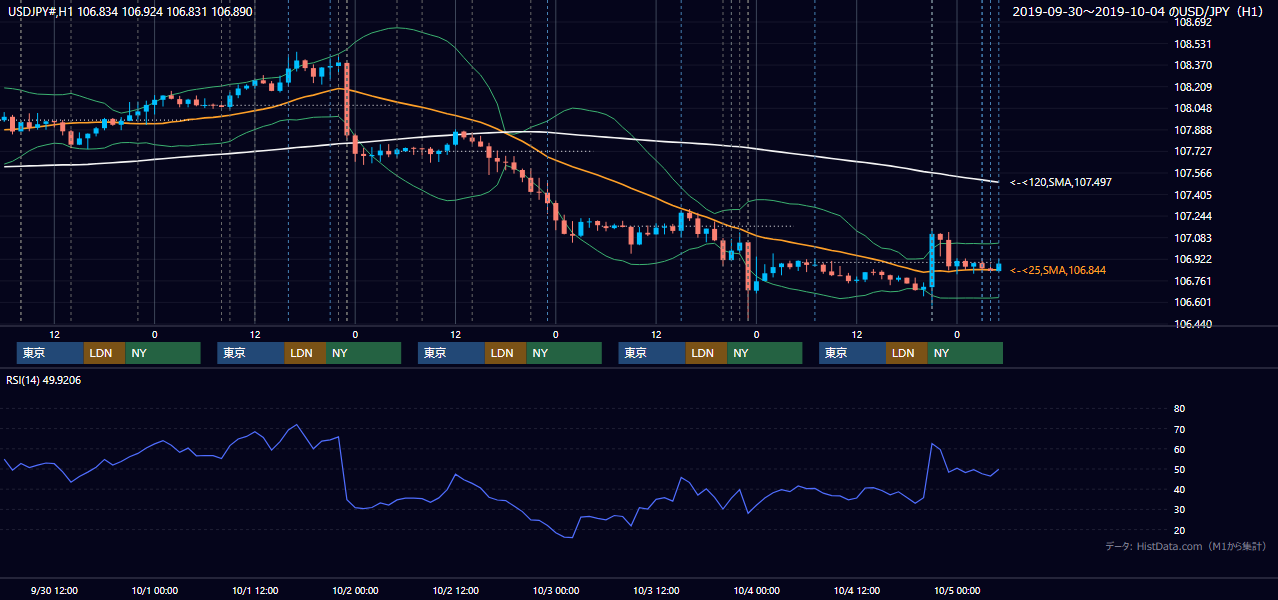Click the NY session block for 10/2
This screenshot has width=1278, height=600.
(x=564, y=353)
